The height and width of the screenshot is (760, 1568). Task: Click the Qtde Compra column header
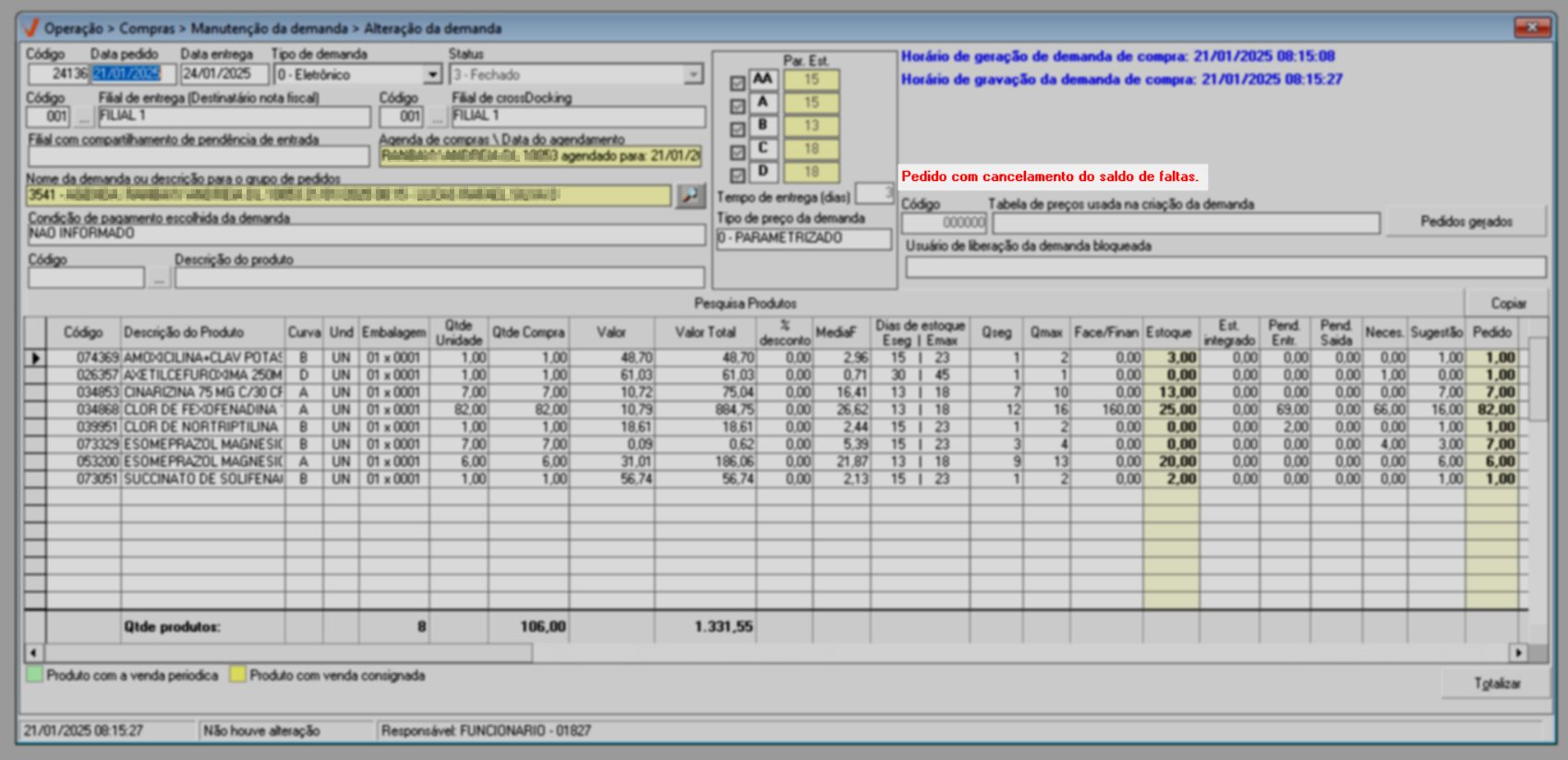tap(527, 332)
